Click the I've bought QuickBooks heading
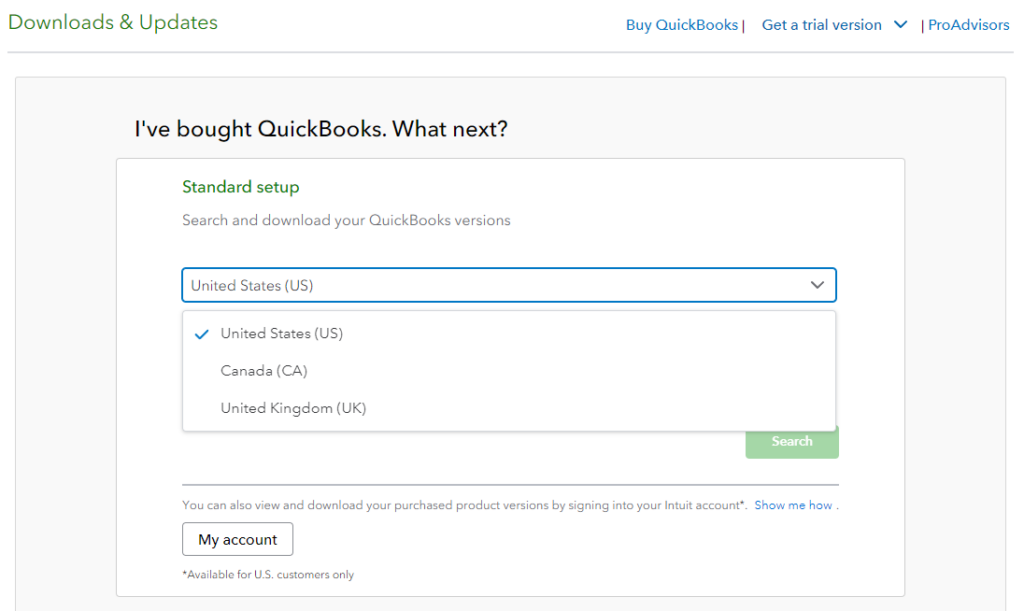 (x=320, y=129)
